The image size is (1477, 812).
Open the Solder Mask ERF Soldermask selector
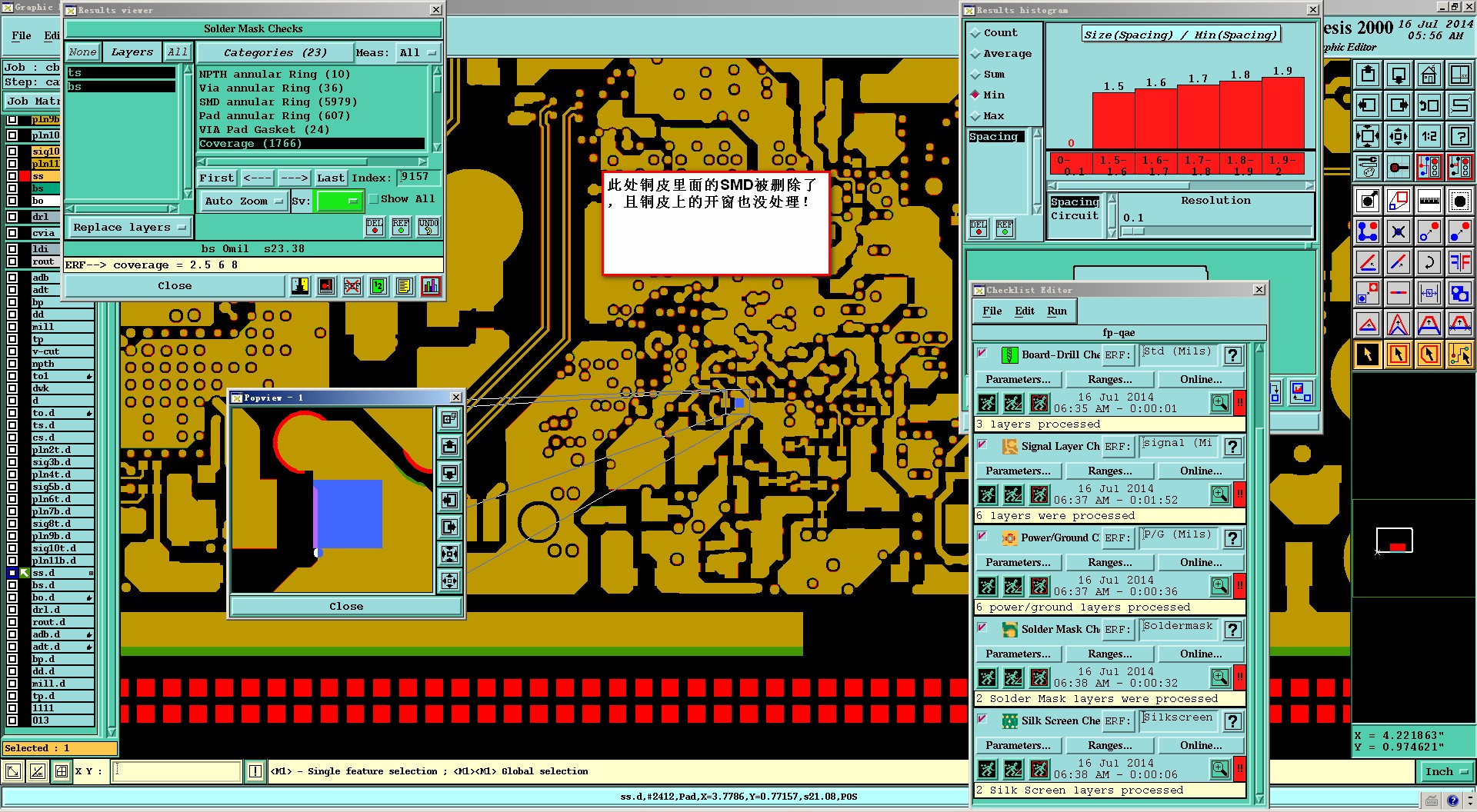point(1178,629)
